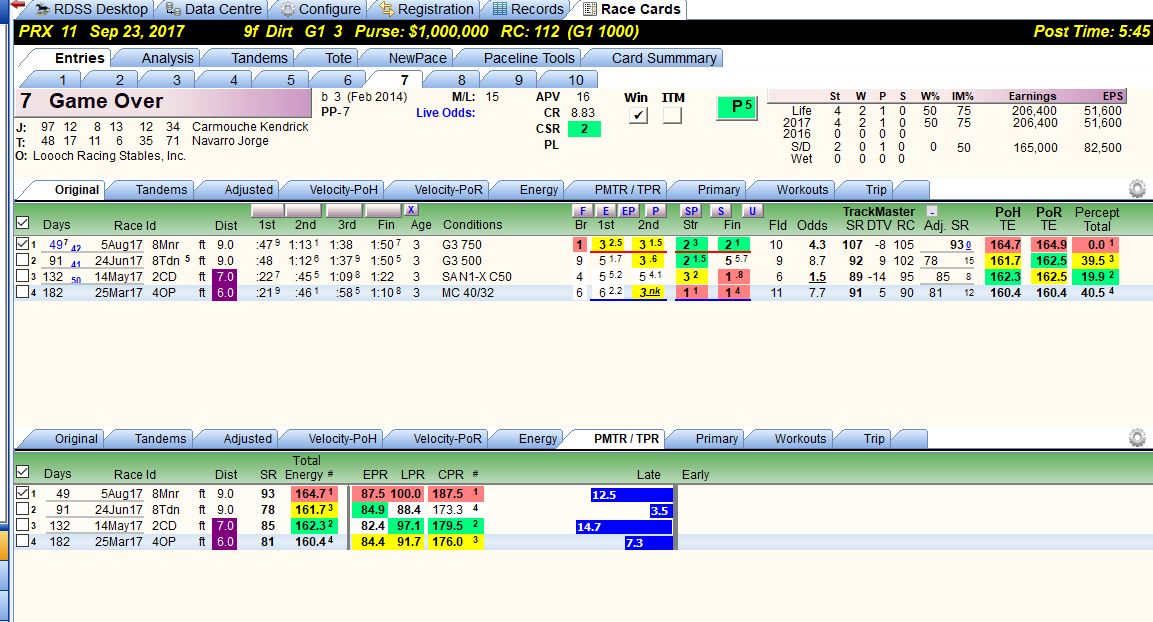Image resolution: width=1153 pixels, height=622 pixels.
Task: Click jockey name Carmouche Kendrick
Action: click(250, 126)
